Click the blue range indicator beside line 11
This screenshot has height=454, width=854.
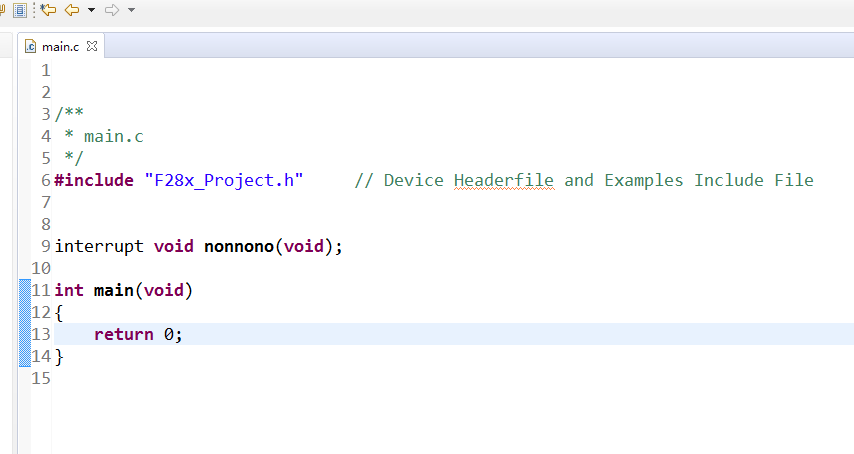click(25, 290)
